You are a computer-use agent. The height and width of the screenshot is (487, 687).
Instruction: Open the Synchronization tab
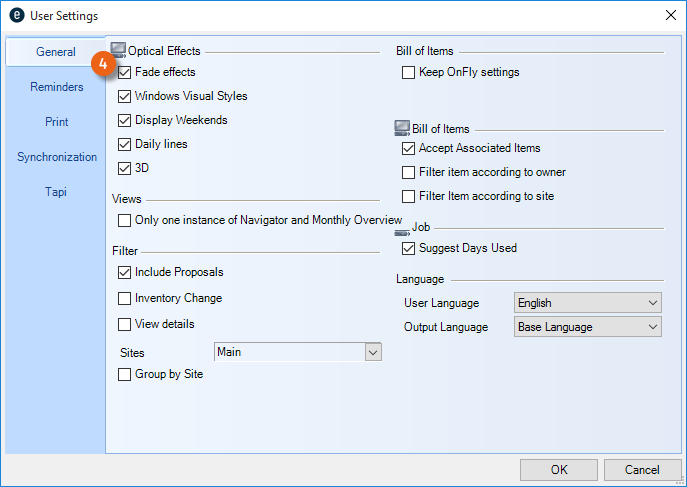point(56,157)
